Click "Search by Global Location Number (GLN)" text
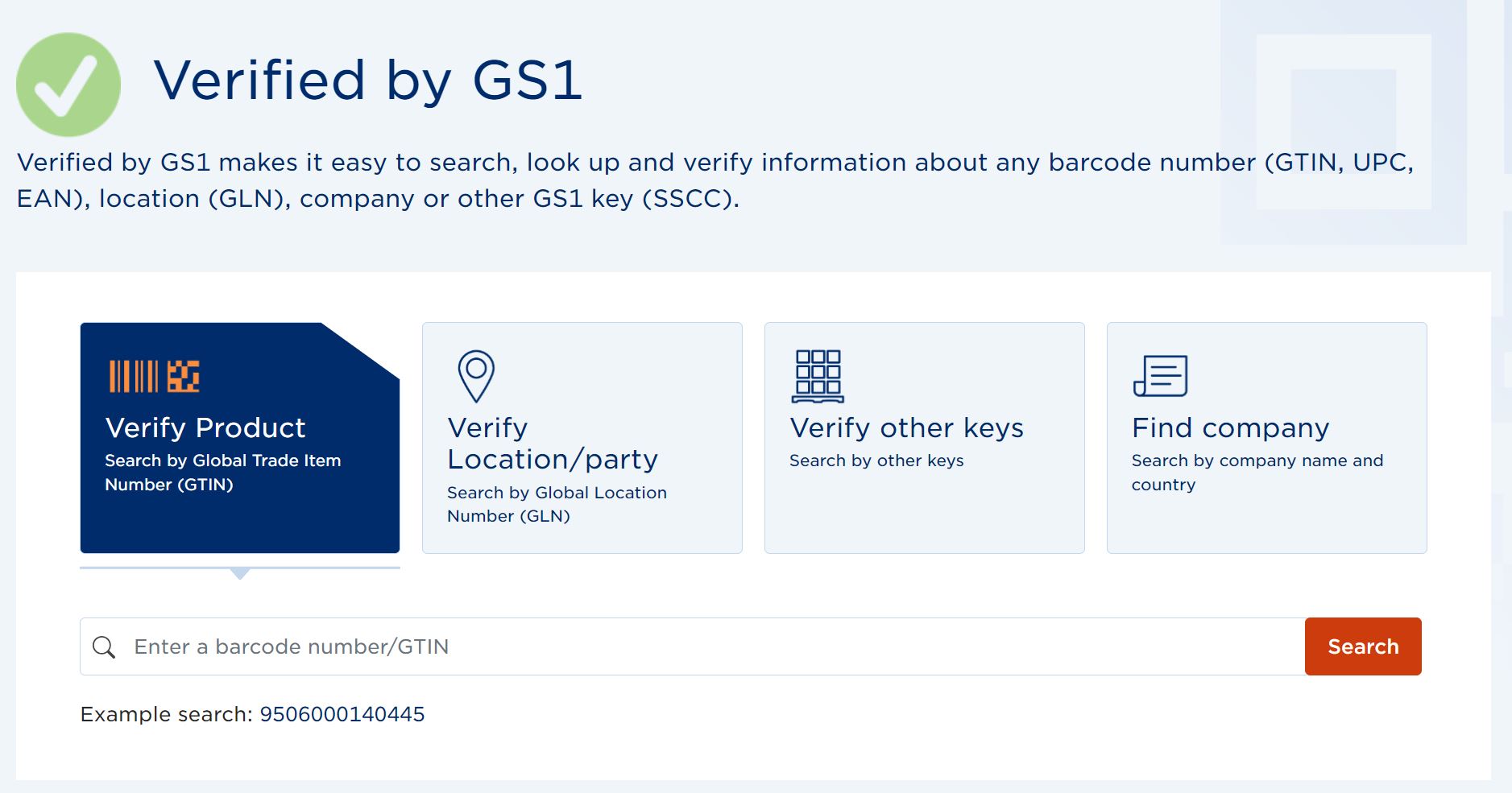1512x793 pixels. pos(557,504)
